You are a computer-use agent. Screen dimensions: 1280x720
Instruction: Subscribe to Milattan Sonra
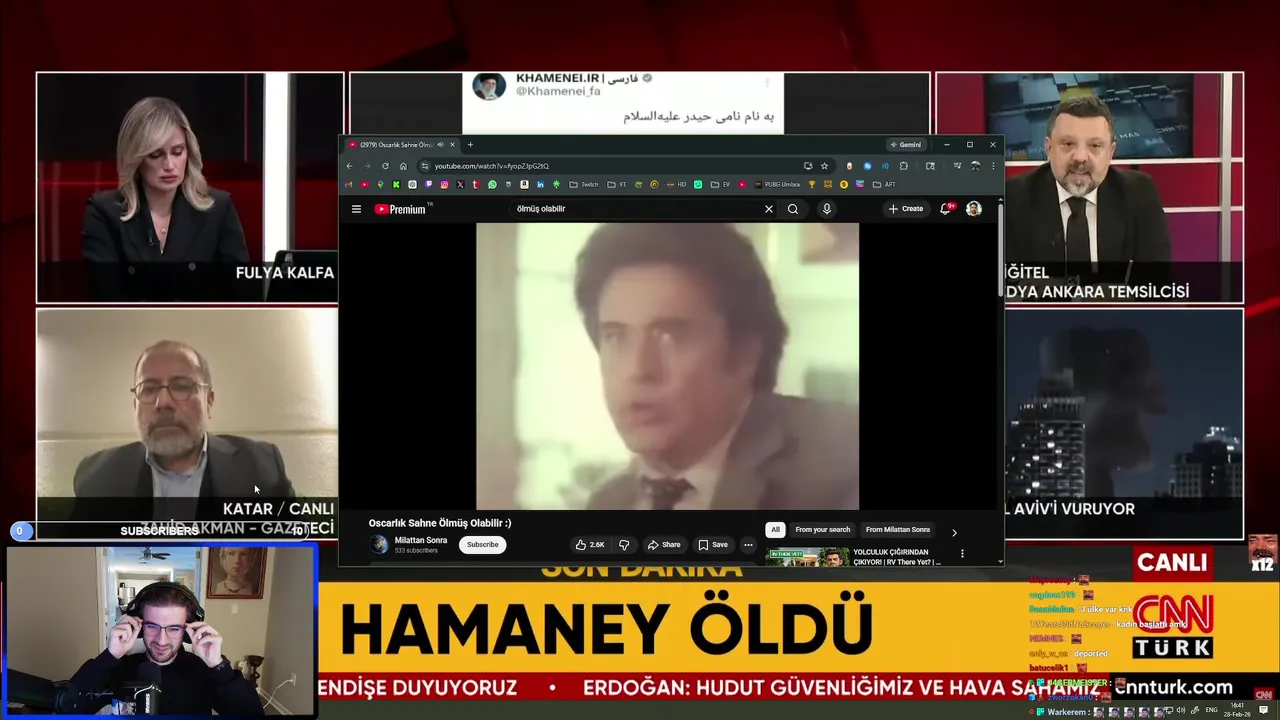[x=482, y=545]
